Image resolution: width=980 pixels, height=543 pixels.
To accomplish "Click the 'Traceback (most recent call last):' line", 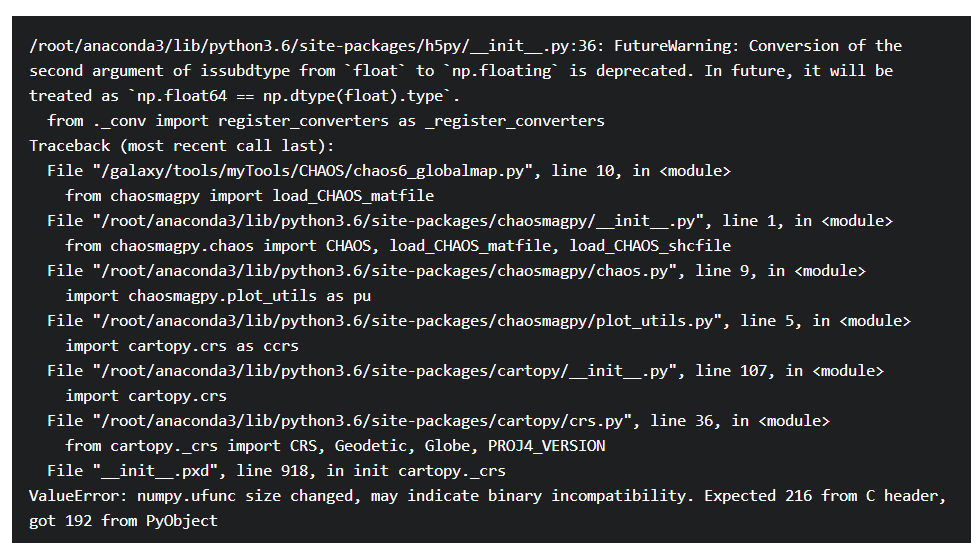I will tap(181, 146).
